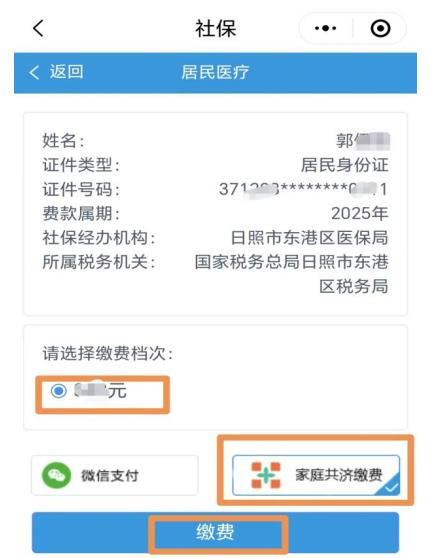Click the 返回 chevron icon

pyautogui.click(x=34, y=73)
